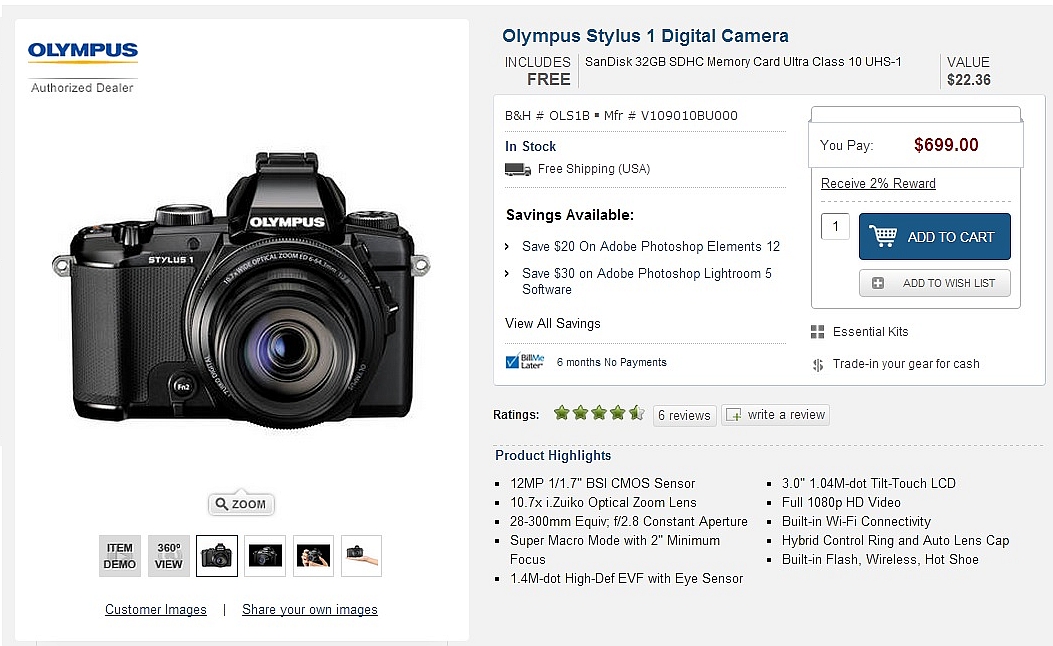Click the quantity input field

(x=835, y=226)
